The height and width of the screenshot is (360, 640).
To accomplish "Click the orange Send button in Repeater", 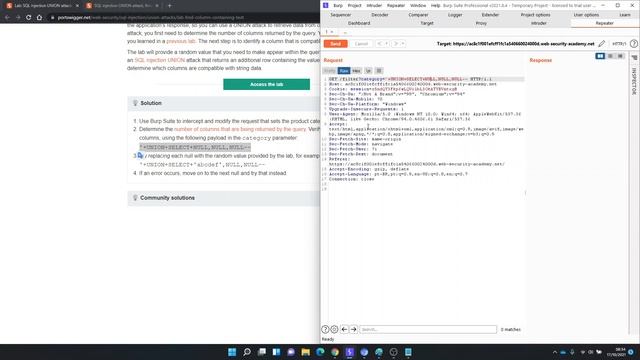I will coord(335,44).
